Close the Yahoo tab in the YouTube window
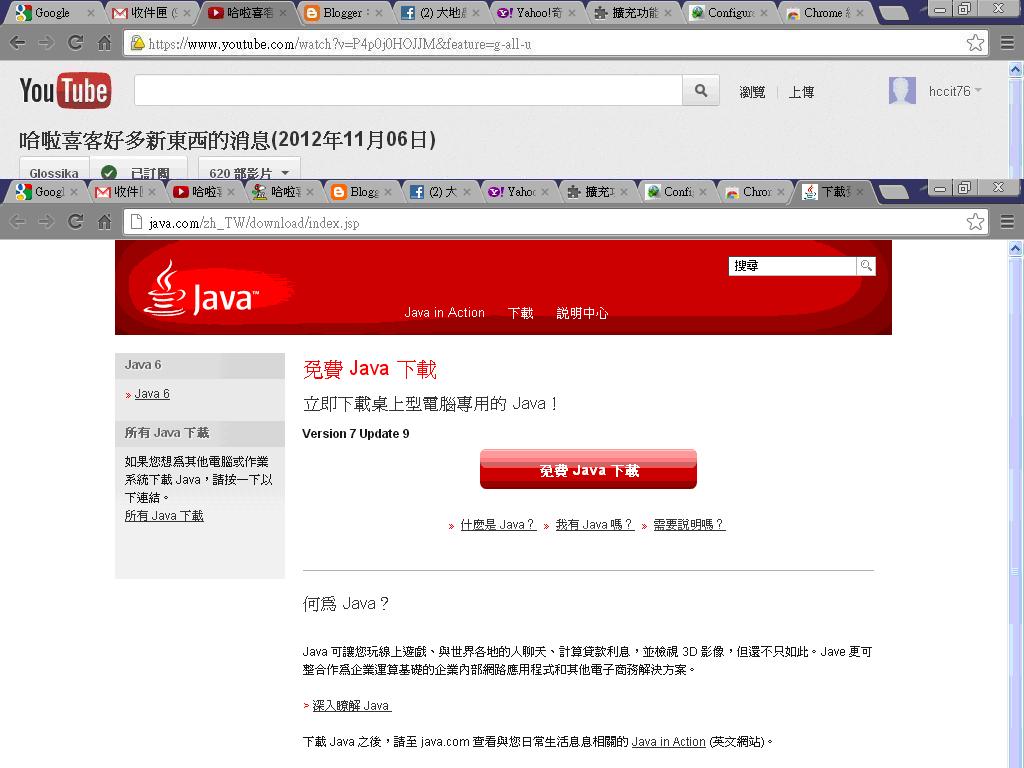 pyautogui.click(x=571, y=12)
